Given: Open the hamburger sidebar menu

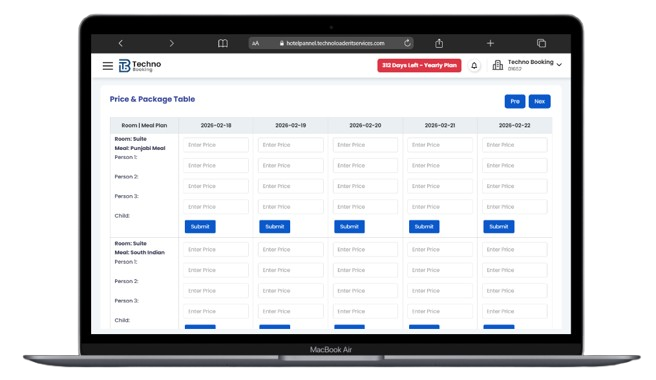Looking at the screenshot, I should coord(108,66).
